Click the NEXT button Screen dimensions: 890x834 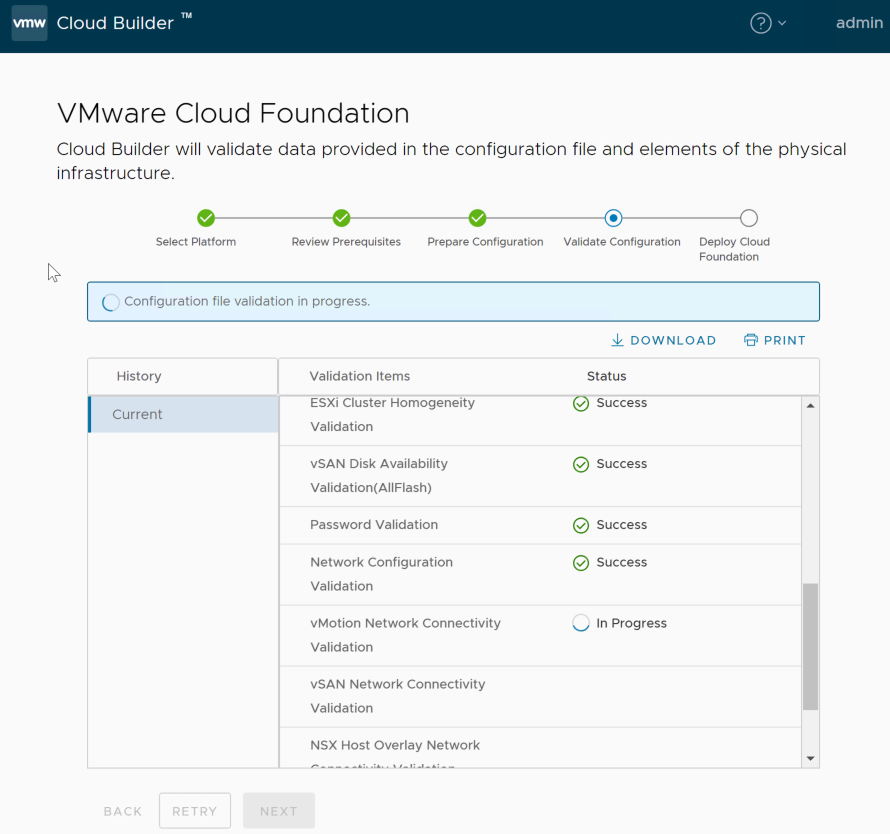(279, 811)
